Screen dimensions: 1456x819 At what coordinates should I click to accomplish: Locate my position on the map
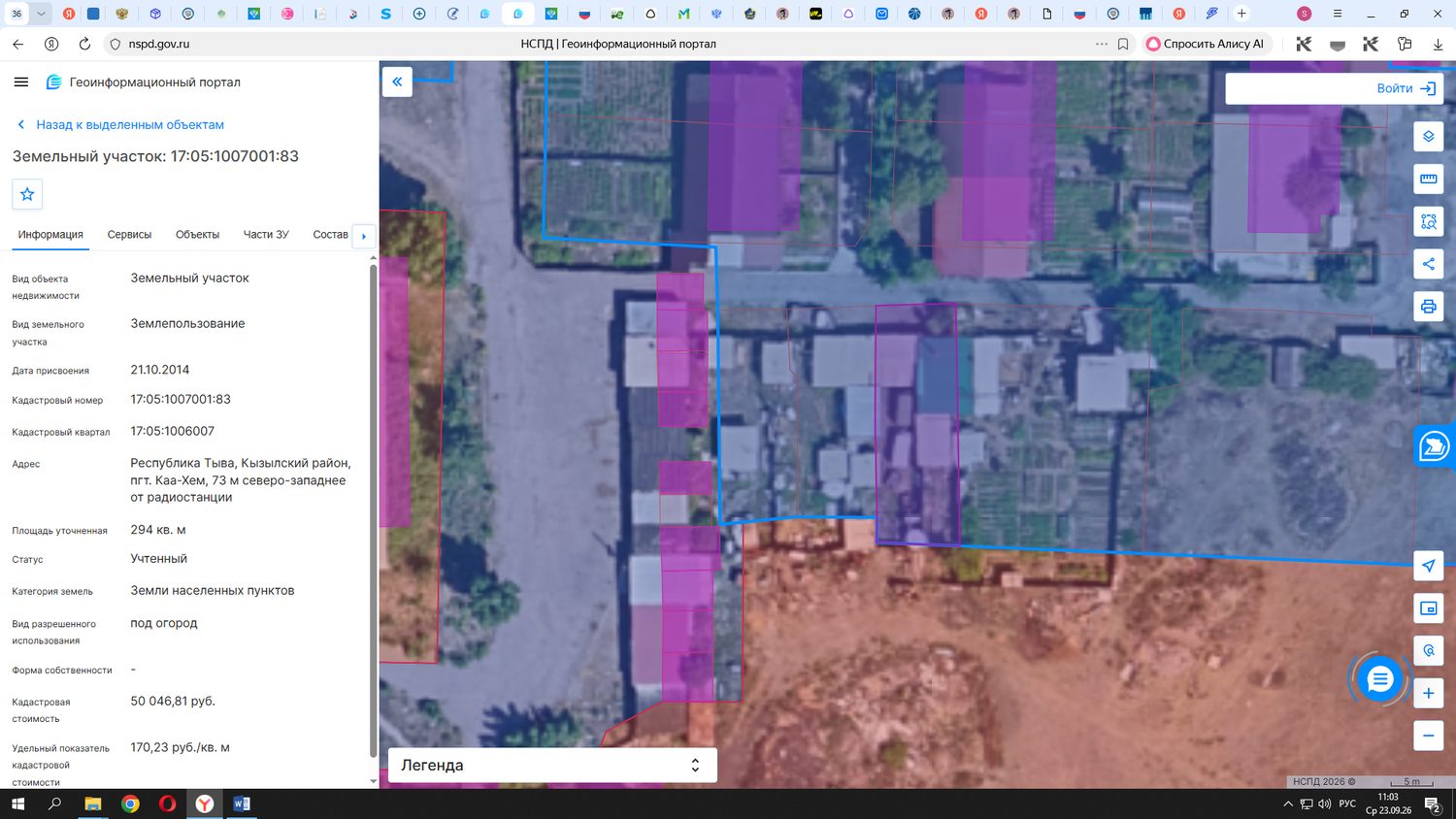click(1429, 566)
